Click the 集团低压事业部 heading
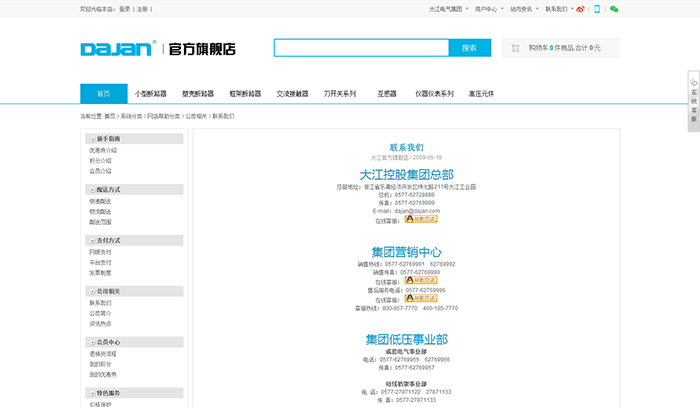Viewport: 700px width, 407px height. pos(407,340)
